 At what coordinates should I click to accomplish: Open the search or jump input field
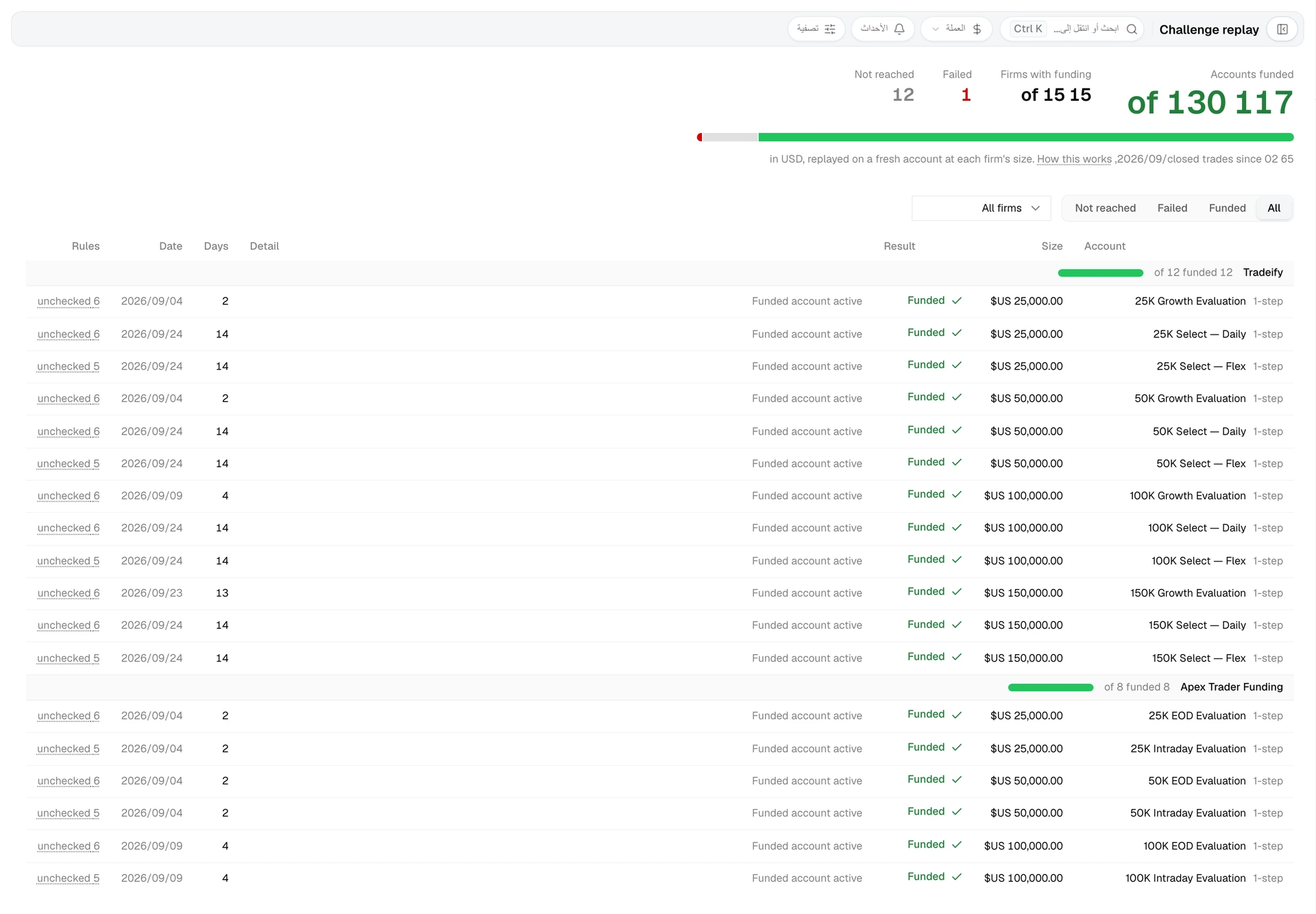(x=1071, y=29)
